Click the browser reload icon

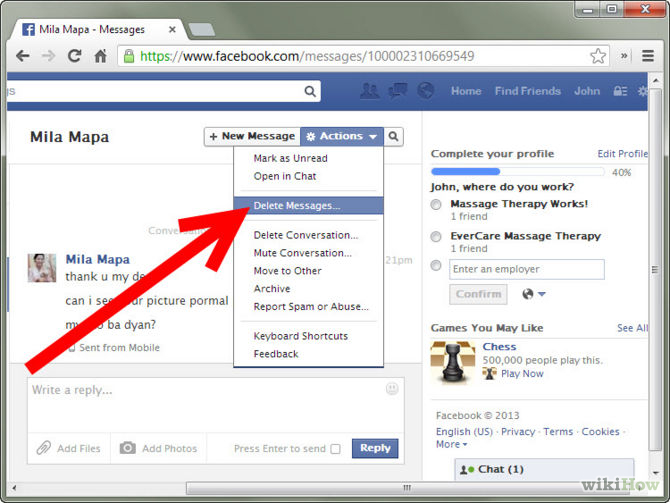(x=74, y=56)
